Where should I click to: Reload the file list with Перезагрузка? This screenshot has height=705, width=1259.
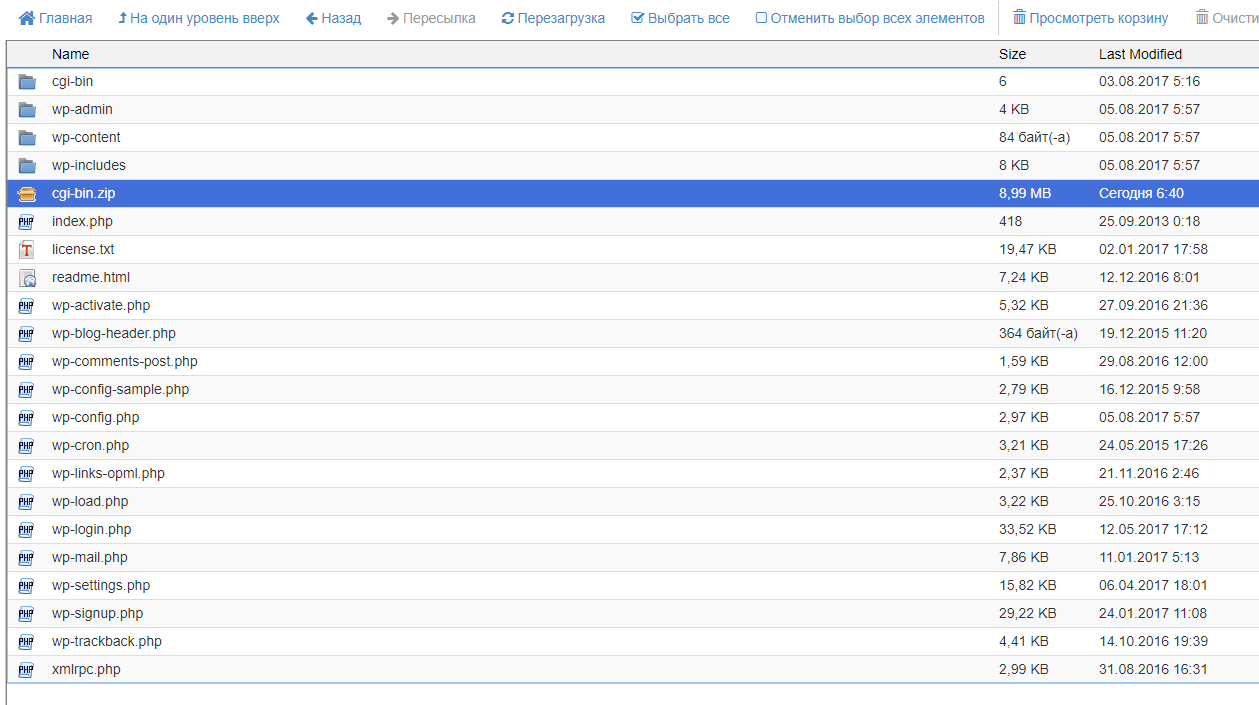click(x=553, y=18)
